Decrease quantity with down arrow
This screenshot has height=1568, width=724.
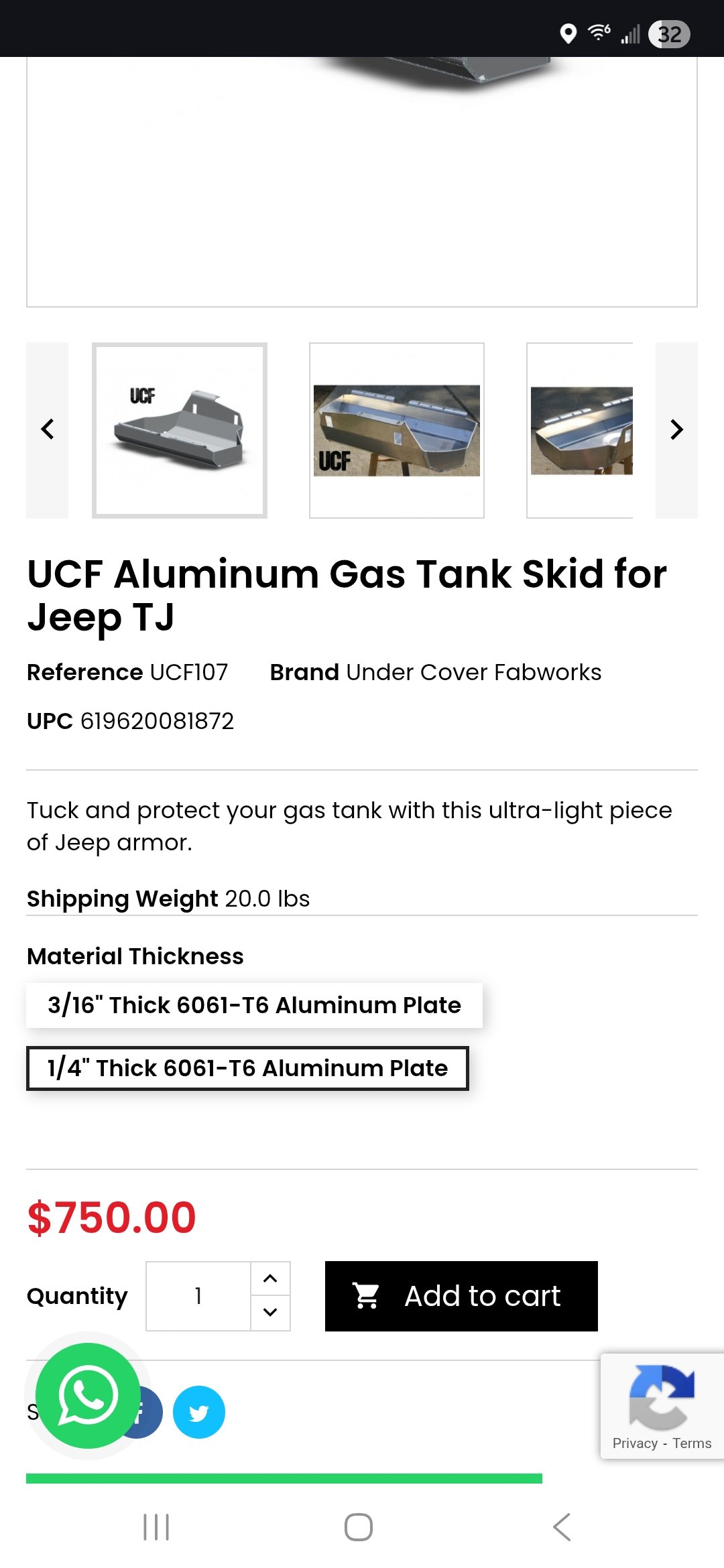point(270,1312)
